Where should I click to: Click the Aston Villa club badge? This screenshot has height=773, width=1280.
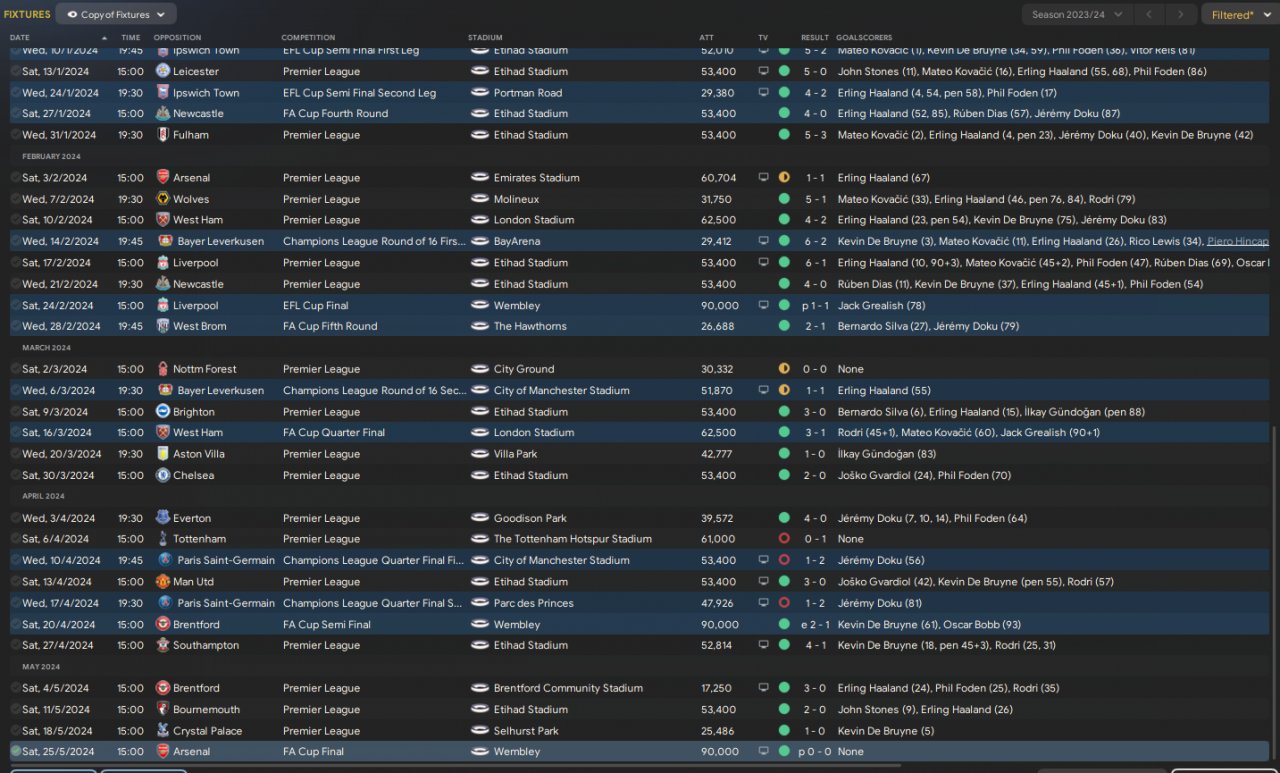click(163, 454)
